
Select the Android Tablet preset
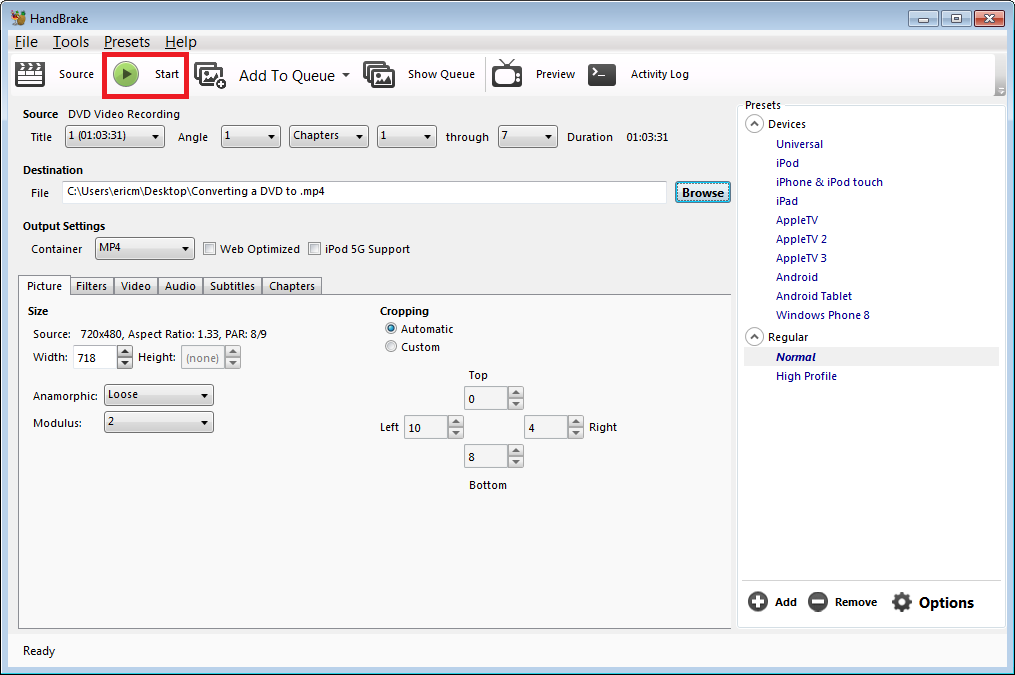(814, 296)
